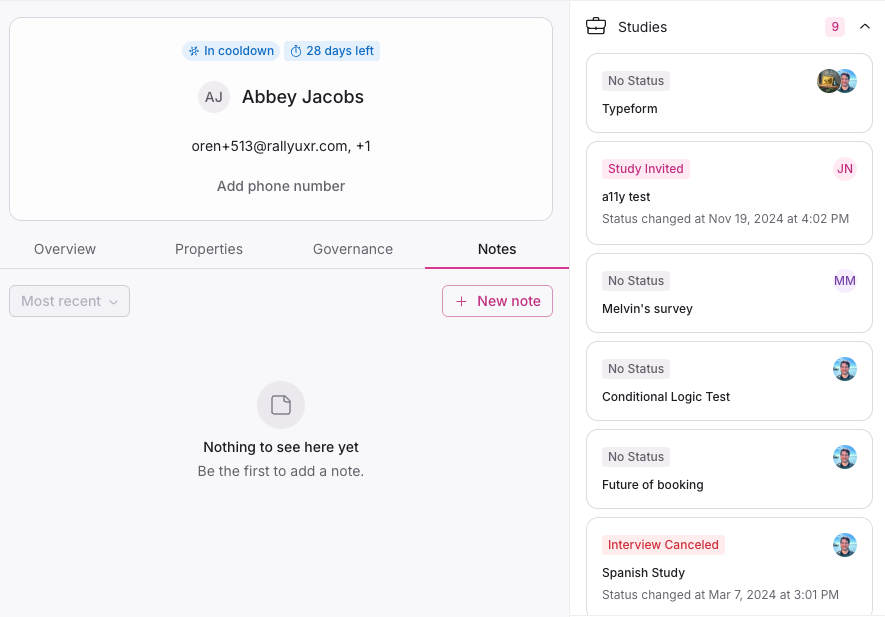Click the Studies count badge showing 9
885x617 pixels.
pyautogui.click(x=835, y=27)
